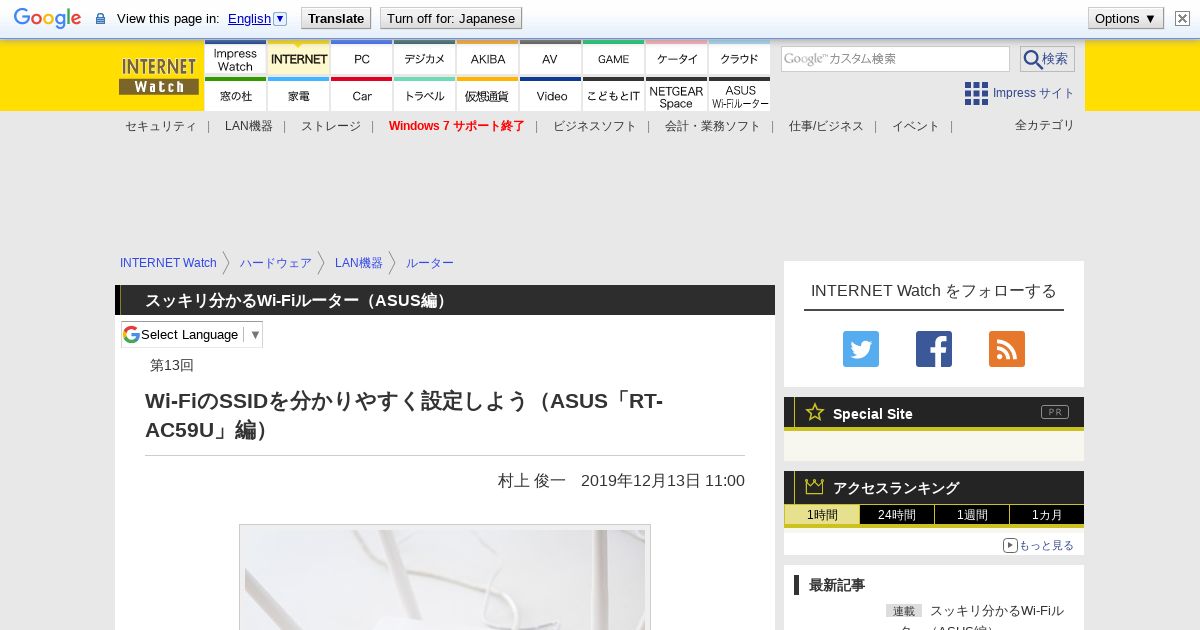Go to ハードウェア breadcrumb

point(275,263)
